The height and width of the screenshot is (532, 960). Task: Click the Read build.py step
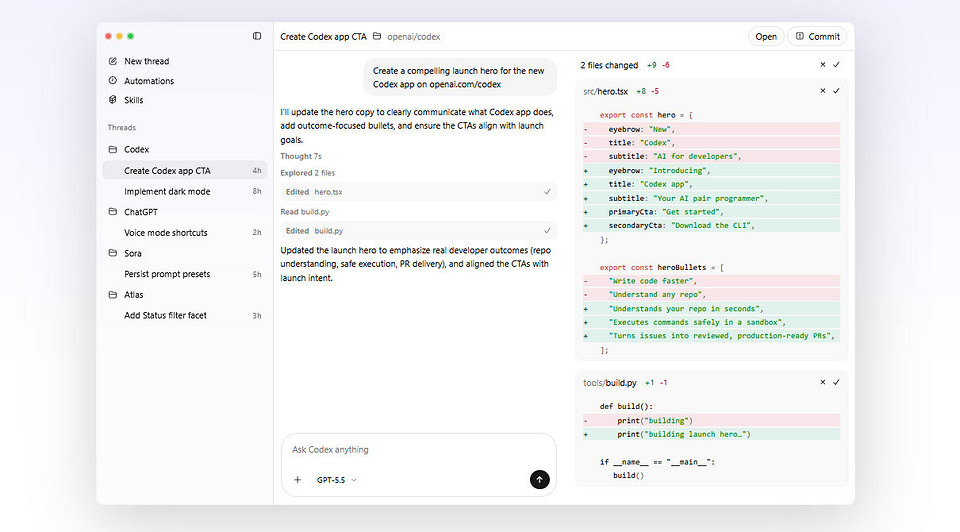click(x=305, y=212)
